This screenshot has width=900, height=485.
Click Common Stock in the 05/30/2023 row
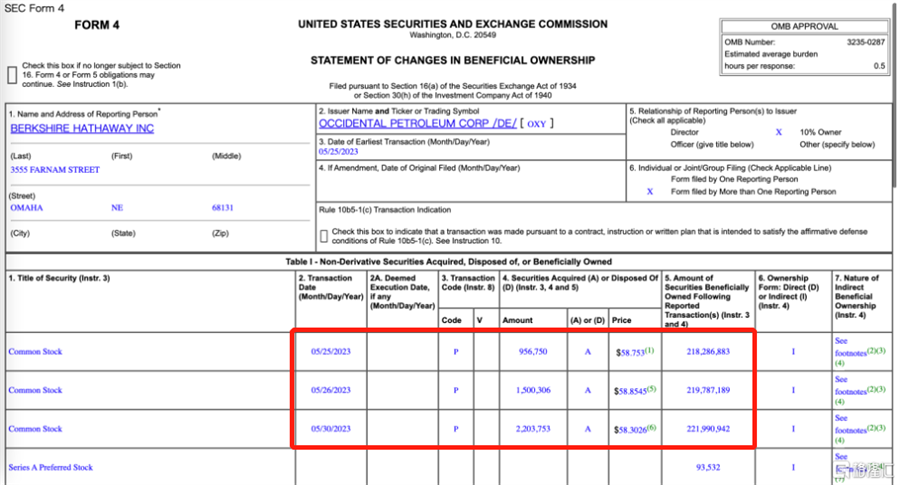pos(35,429)
